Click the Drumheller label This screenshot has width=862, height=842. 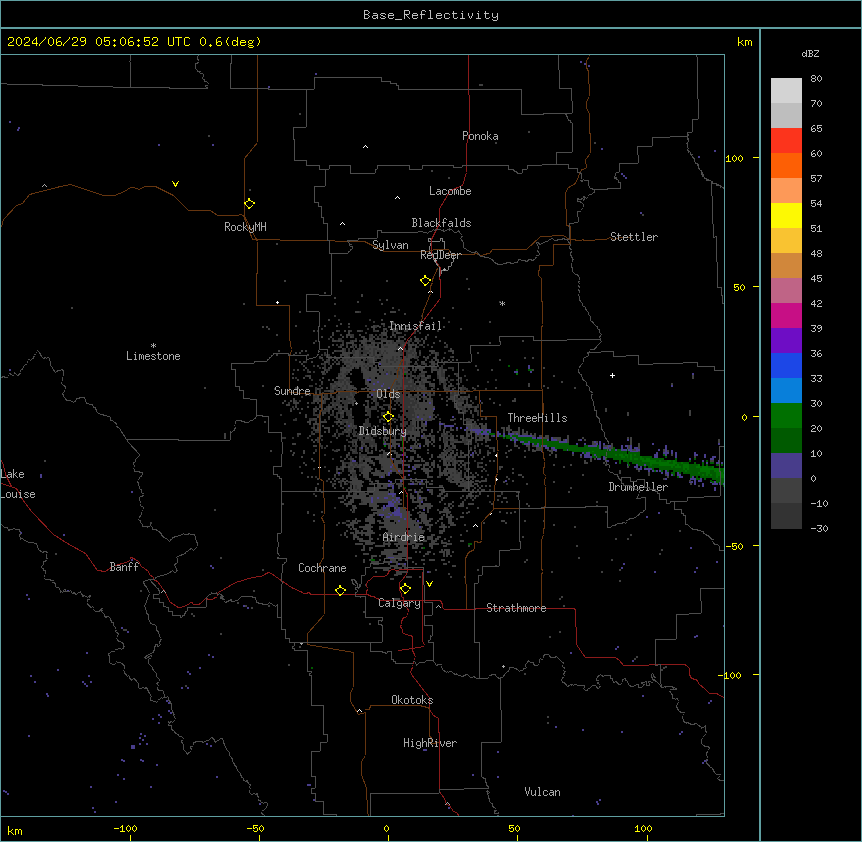638,487
